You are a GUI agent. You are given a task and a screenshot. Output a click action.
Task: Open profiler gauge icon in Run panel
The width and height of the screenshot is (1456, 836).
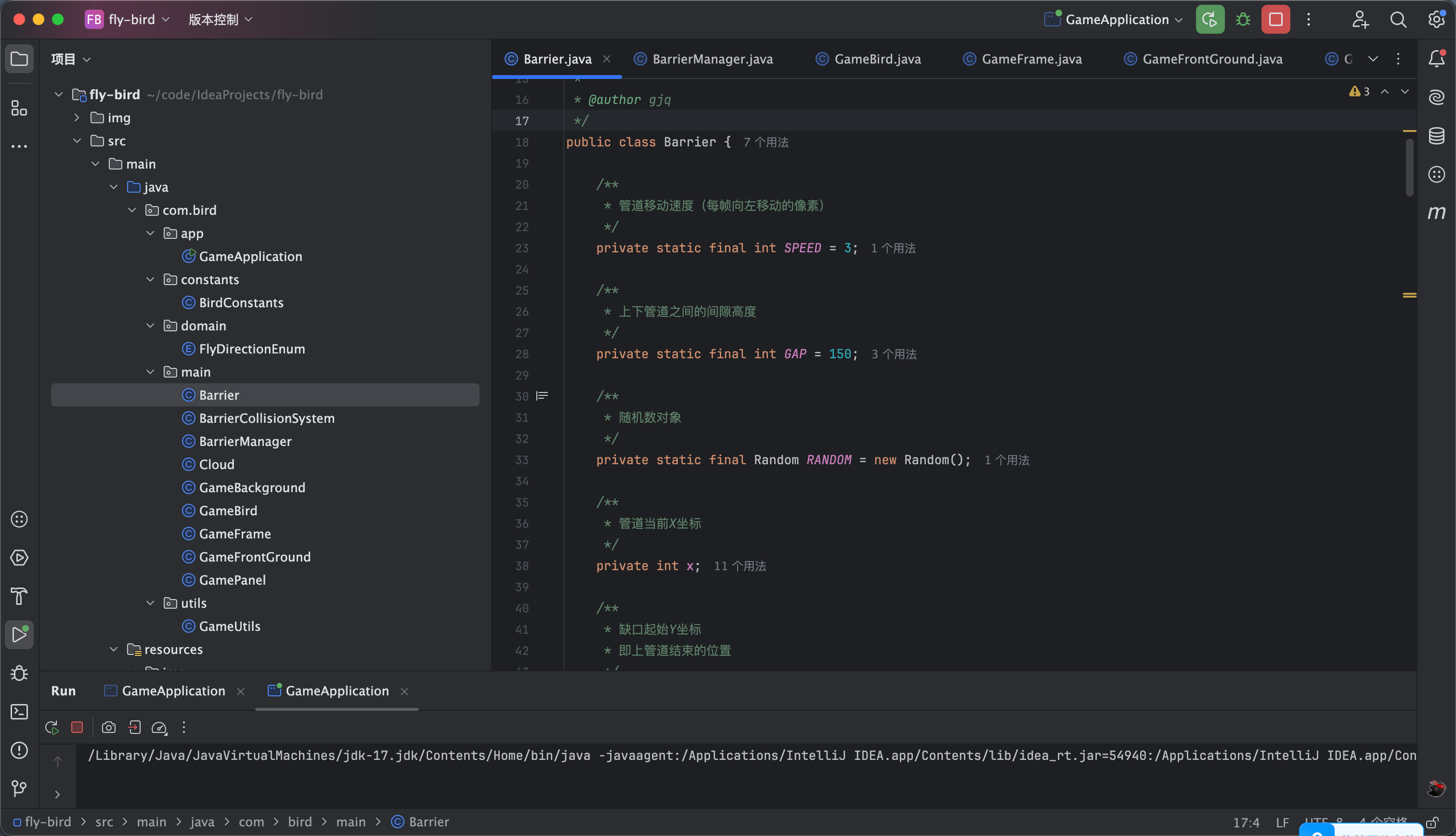(x=159, y=728)
